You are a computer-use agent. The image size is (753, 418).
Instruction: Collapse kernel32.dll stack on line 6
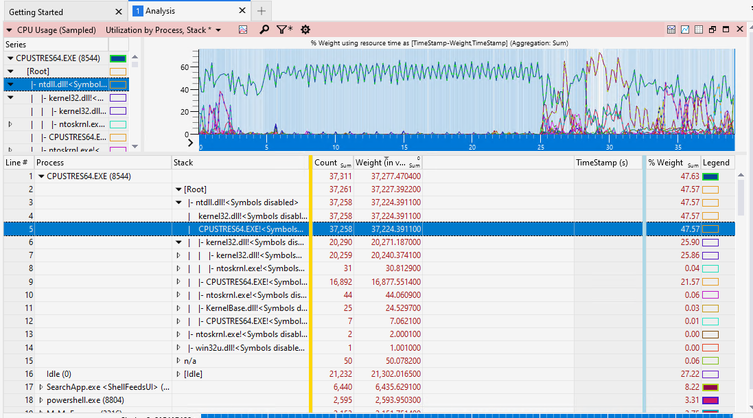point(179,242)
